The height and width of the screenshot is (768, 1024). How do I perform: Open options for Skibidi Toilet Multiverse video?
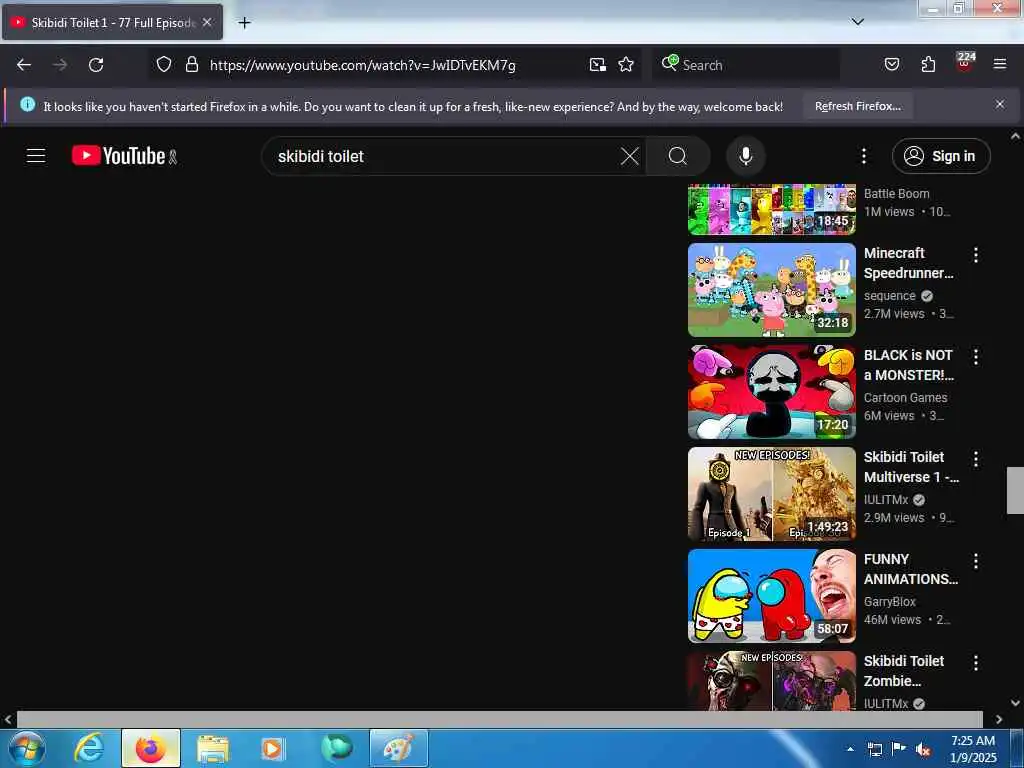(976, 458)
